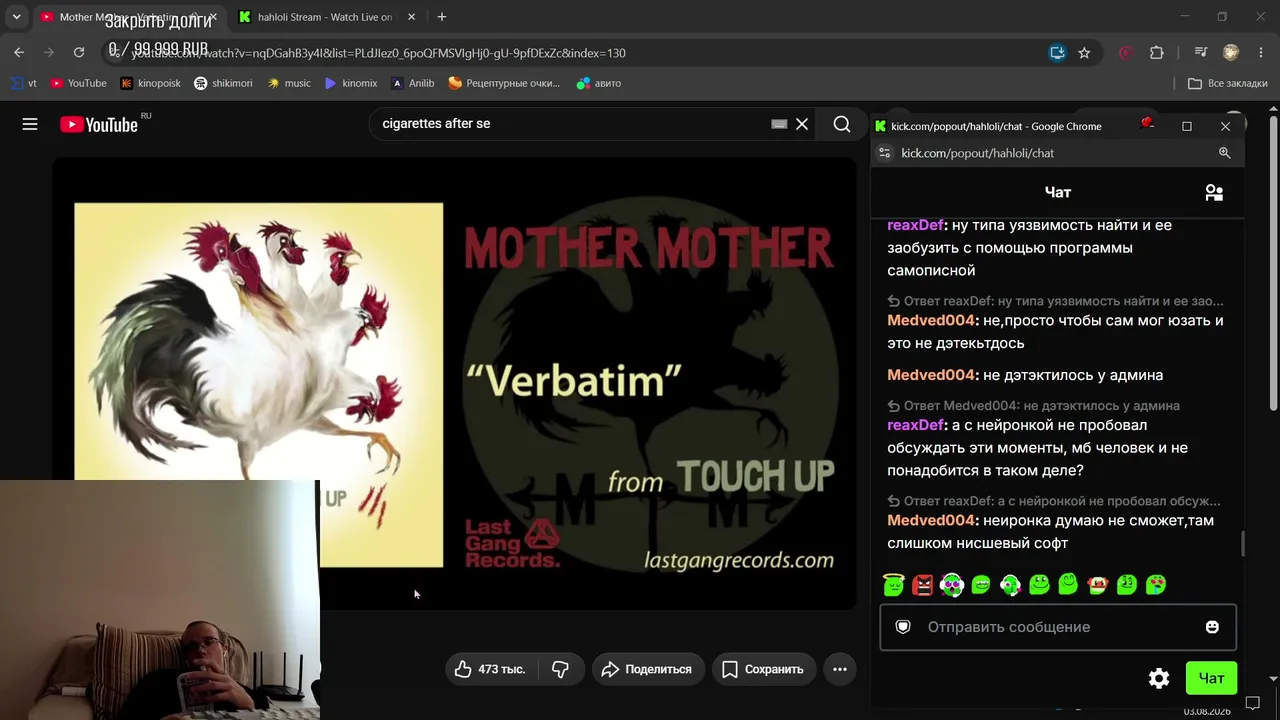
Task: Insert the halo angel emote
Action: [894, 584]
